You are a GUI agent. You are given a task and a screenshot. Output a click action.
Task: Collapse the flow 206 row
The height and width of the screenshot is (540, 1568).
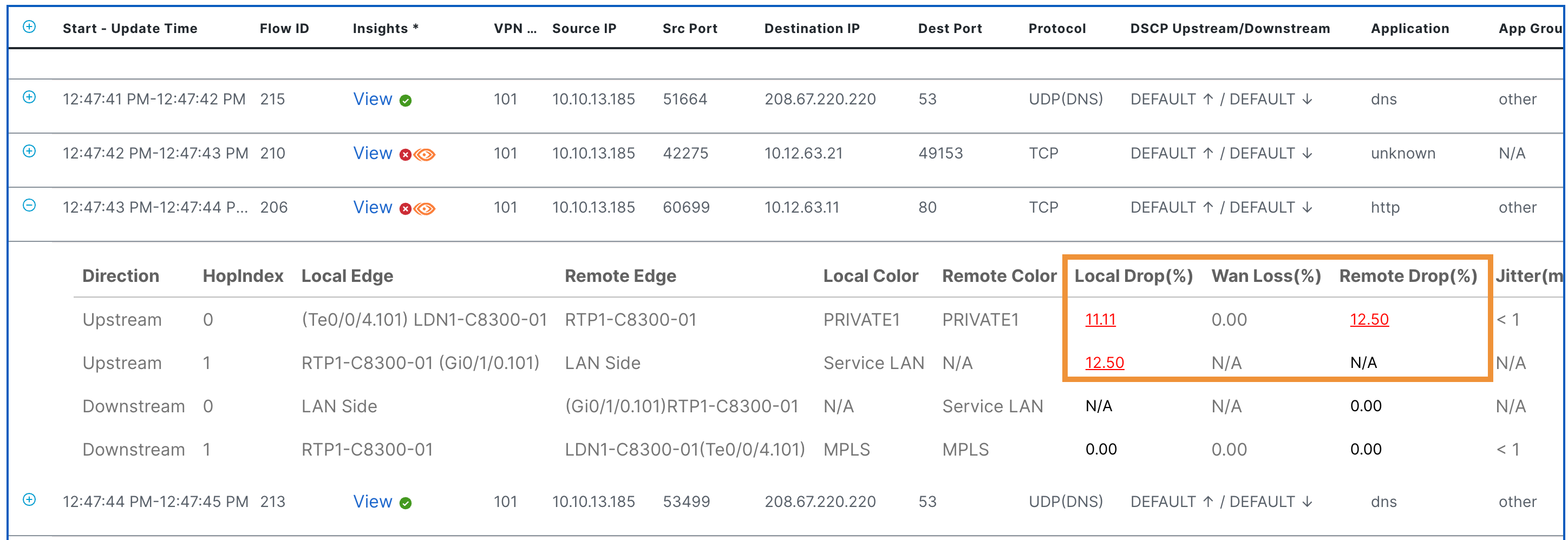pyautogui.click(x=29, y=206)
